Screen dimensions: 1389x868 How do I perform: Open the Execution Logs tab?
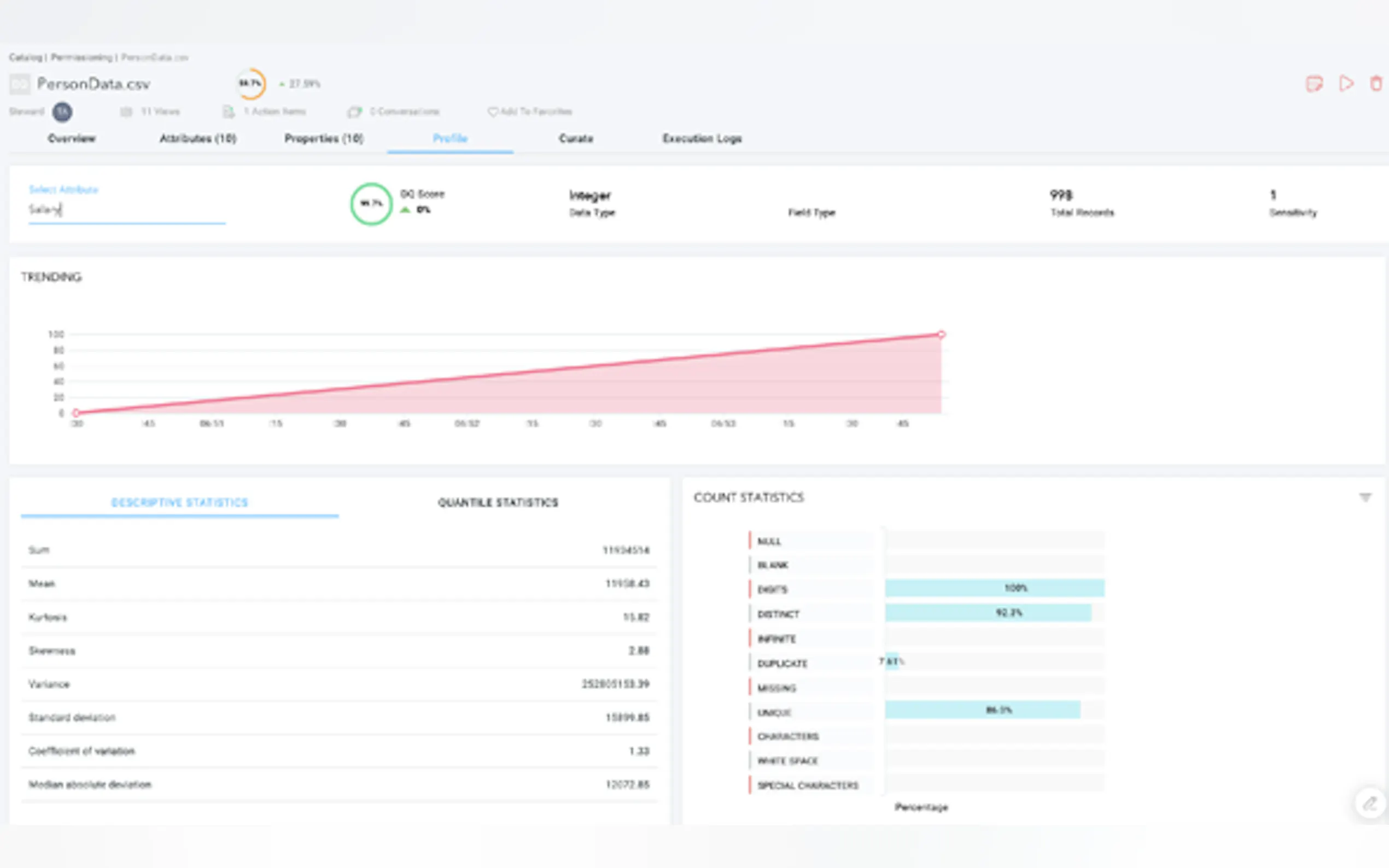tap(702, 139)
